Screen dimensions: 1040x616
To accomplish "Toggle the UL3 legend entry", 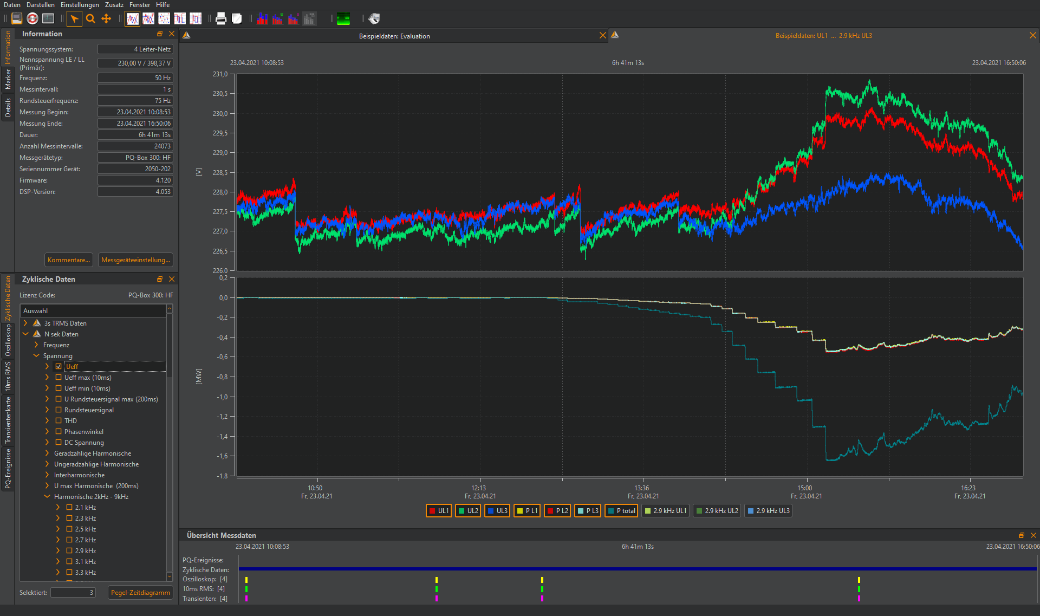I will 497,511.
